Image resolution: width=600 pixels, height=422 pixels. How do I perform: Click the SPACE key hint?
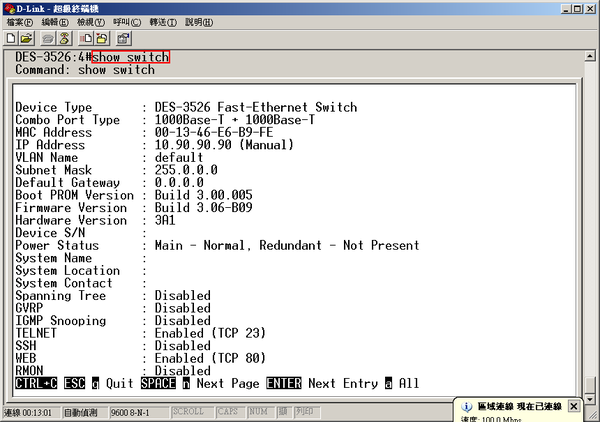click(x=158, y=383)
